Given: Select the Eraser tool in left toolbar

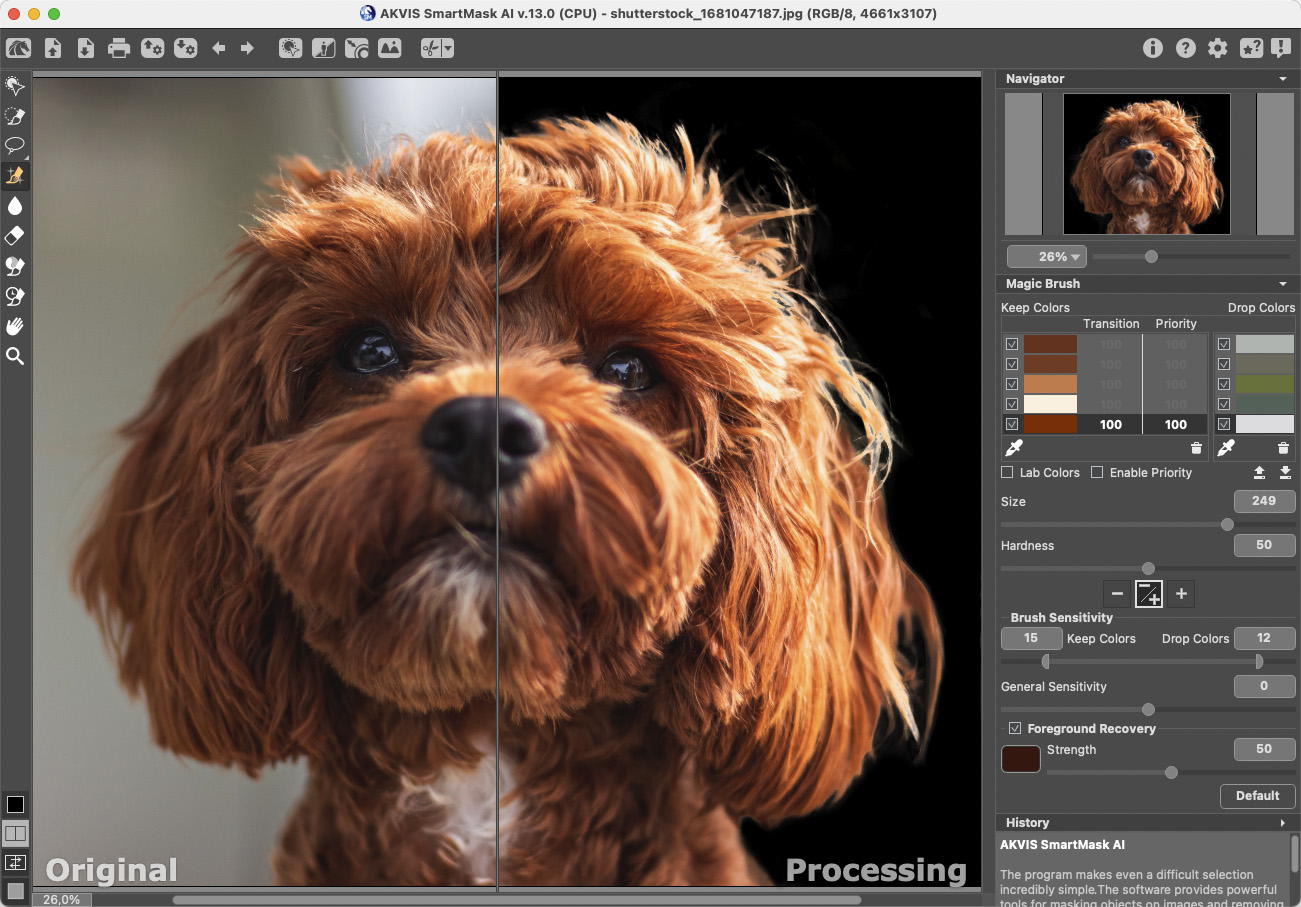Looking at the screenshot, I should pyautogui.click(x=15, y=236).
